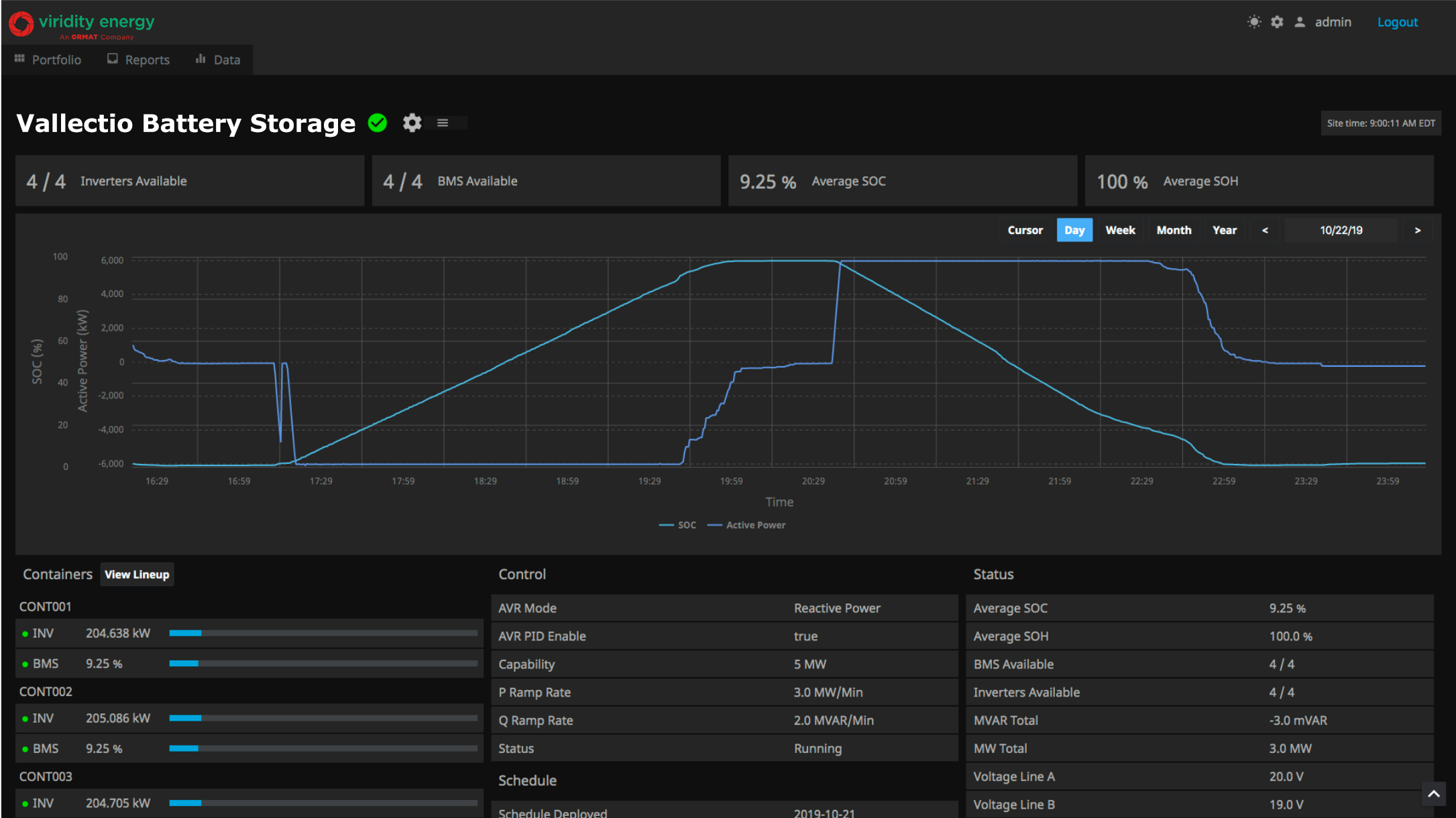Click the Site time display
Image resolution: width=1456 pixels, height=818 pixels.
(1381, 123)
